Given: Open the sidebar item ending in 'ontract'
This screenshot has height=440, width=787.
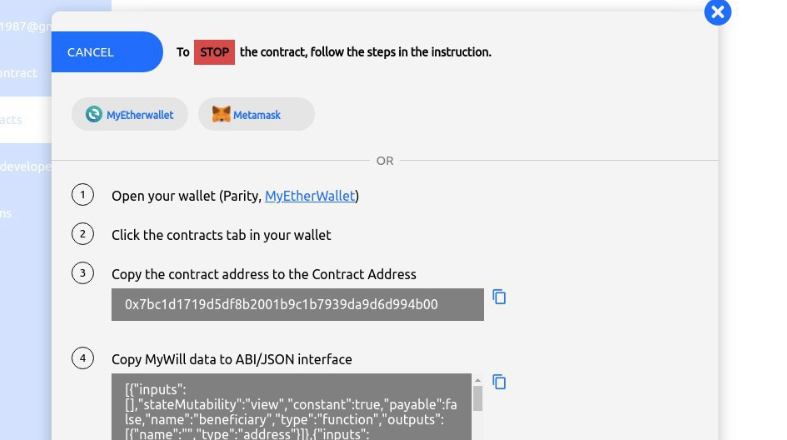Looking at the screenshot, I should [26, 73].
